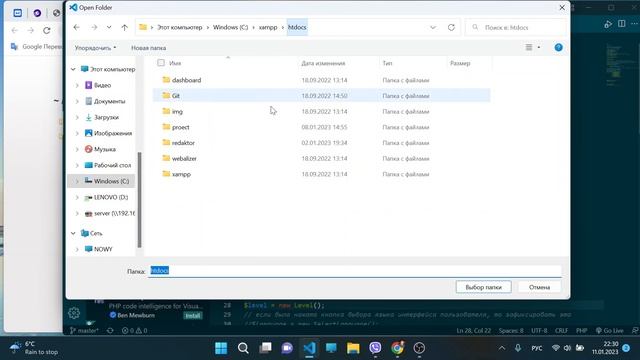Jump to Этот компьютер in address bar
Viewport: 640px width, 360px height.
(x=180, y=27)
